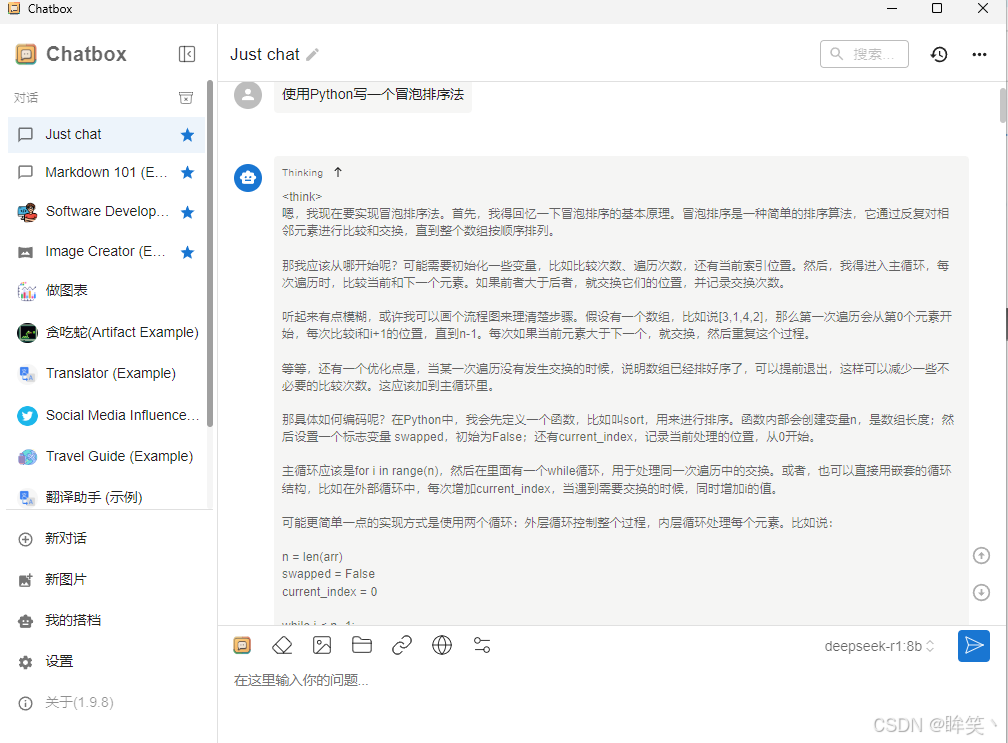Open the 做图表 conversation
Viewport: 1008px width, 743px height.
coord(106,291)
